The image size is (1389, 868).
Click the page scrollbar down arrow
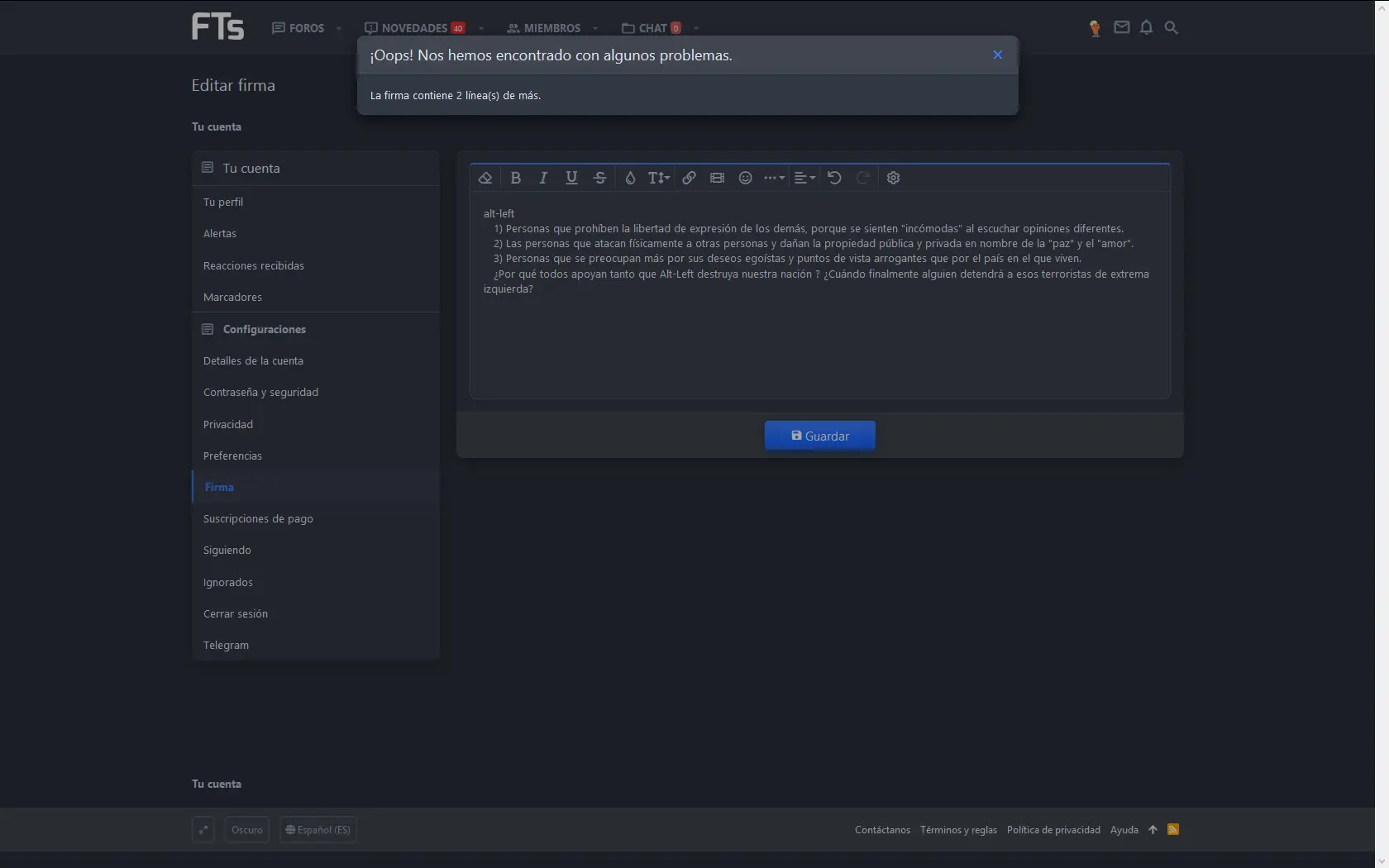pos(1382,860)
